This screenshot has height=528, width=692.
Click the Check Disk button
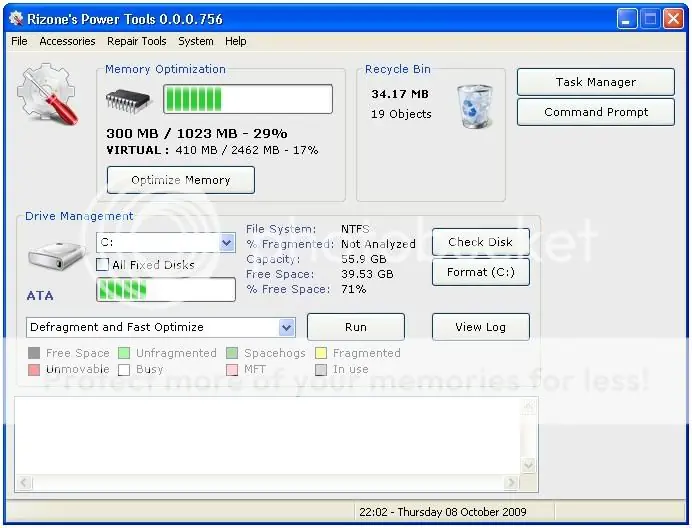(481, 242)
